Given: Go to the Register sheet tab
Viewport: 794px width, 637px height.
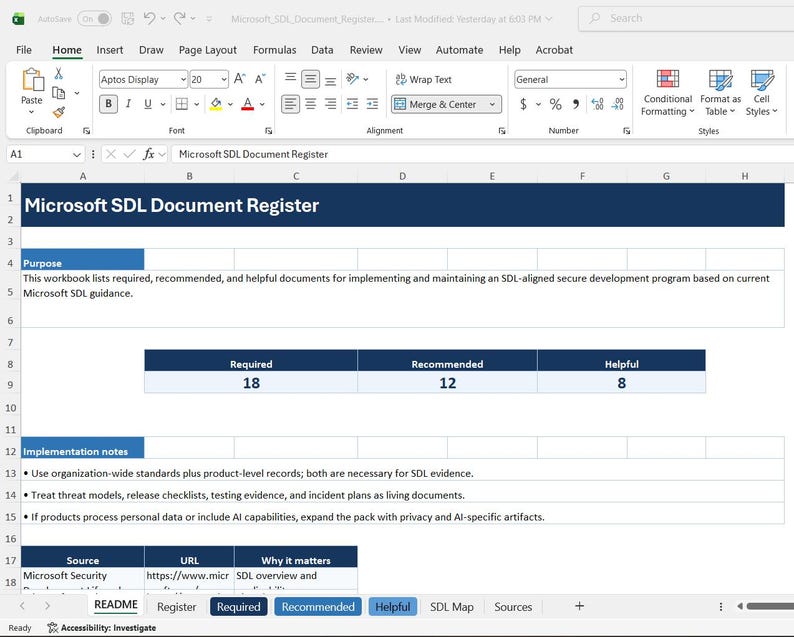Looking at the screenshot, I should point(176,607).
